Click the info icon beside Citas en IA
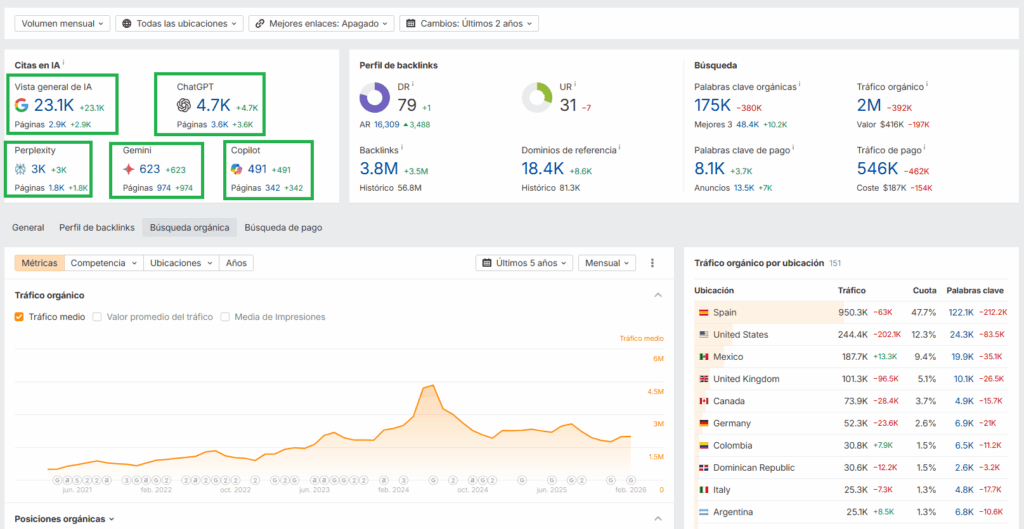Image resolution: width=1024 pixels, height=529 pixels. [x=63, y=63]
